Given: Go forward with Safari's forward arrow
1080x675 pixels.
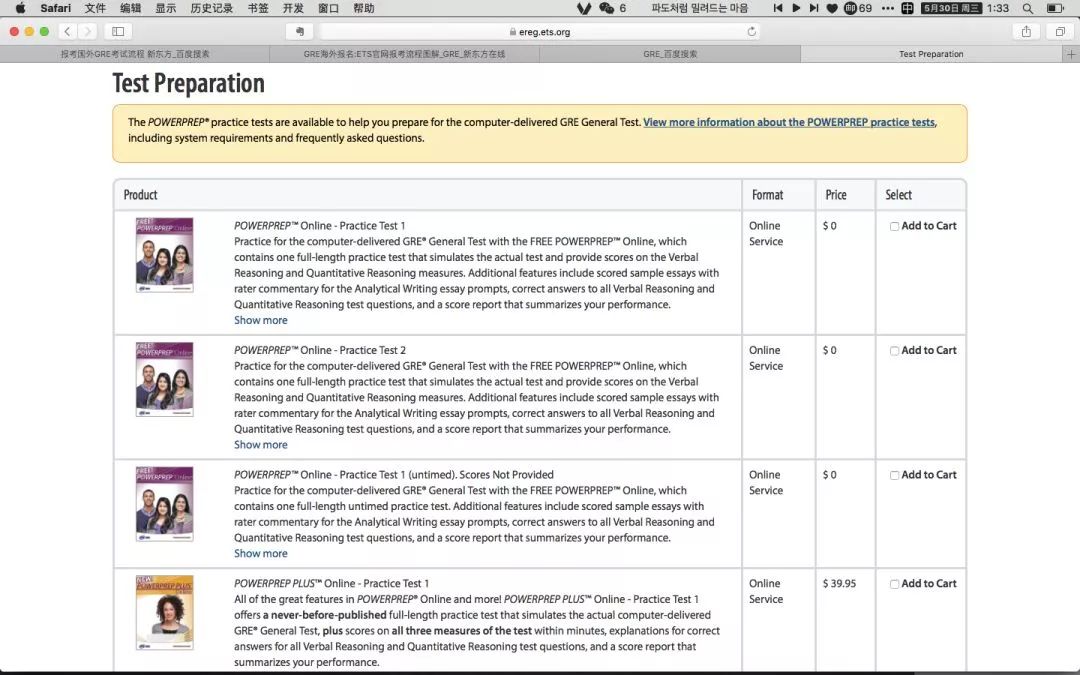Looking at the screenshot, I should click(x=87, y=32).
